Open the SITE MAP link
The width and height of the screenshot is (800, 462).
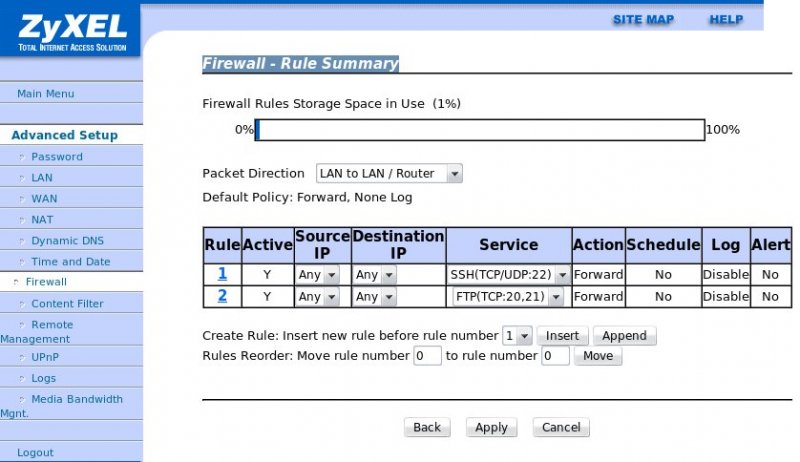tap(643, 20)
